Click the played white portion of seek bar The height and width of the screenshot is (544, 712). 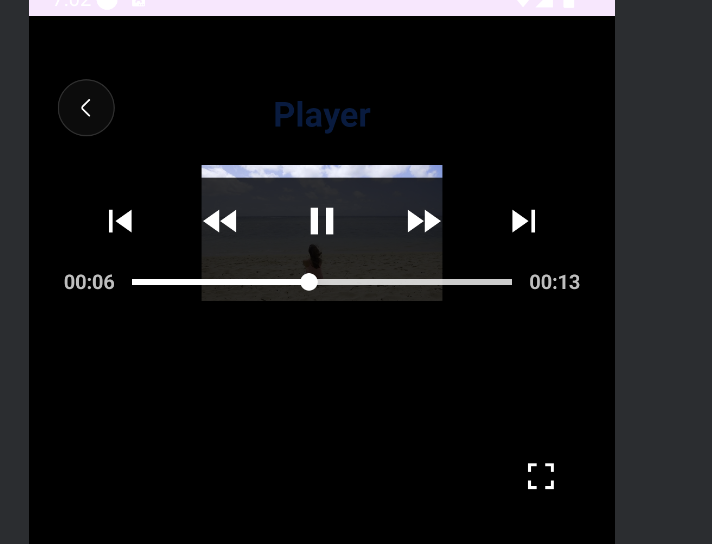pyautogui.click(x=216, y=282)
